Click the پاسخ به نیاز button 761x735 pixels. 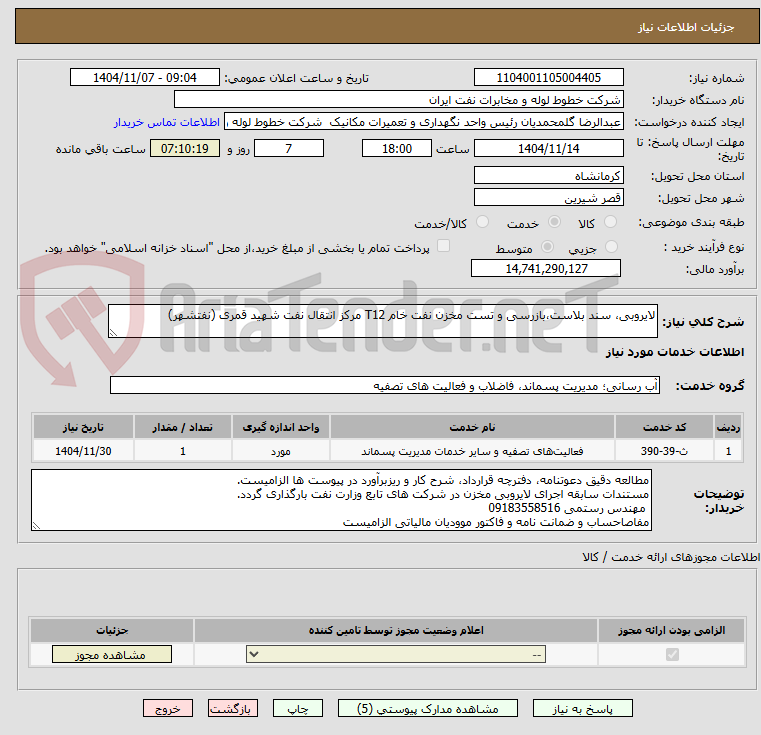583,708
